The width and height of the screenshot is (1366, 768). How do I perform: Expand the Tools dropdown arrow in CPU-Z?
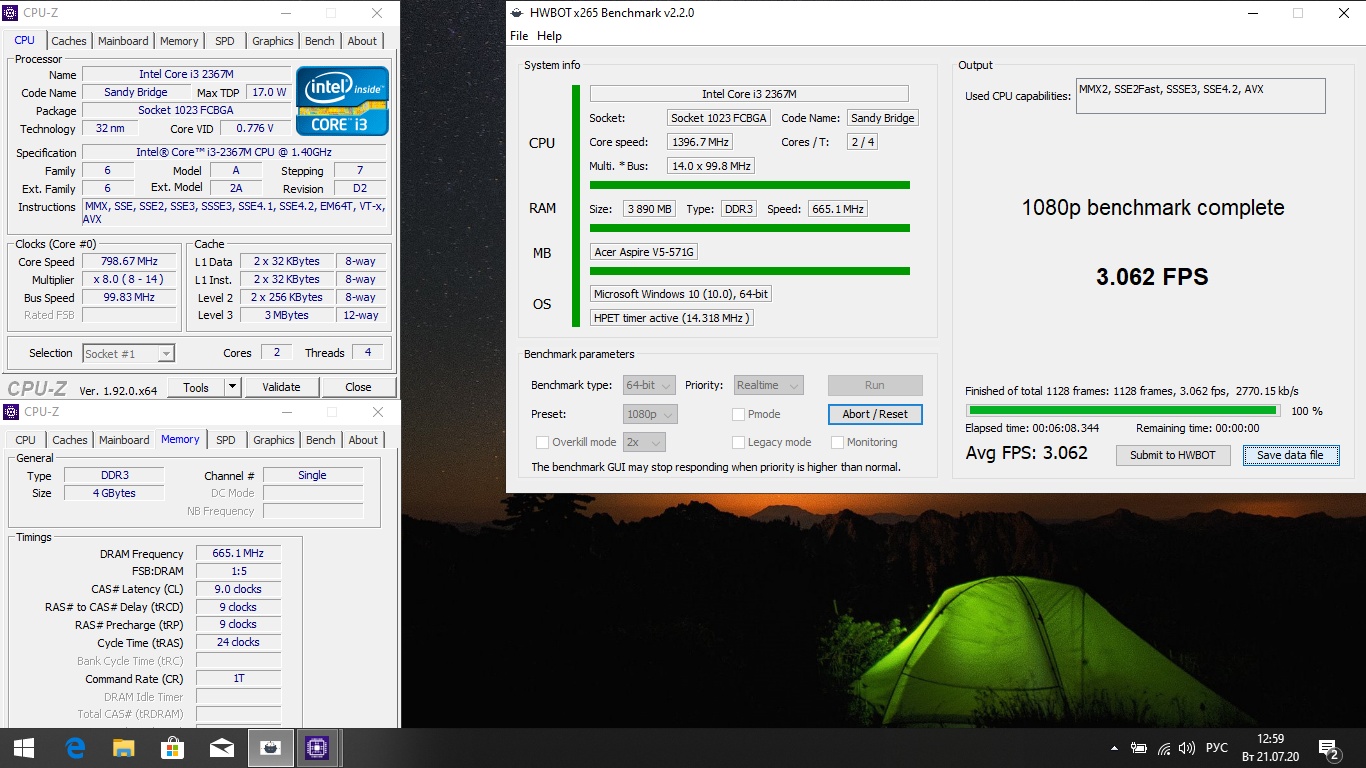click(232, 387)
